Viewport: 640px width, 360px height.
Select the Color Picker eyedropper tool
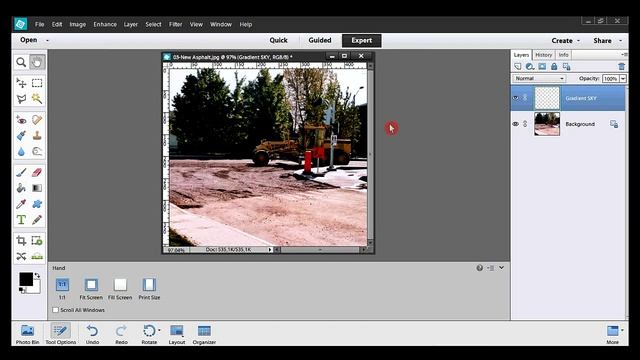pyautogui.click(x=21, y=204)
